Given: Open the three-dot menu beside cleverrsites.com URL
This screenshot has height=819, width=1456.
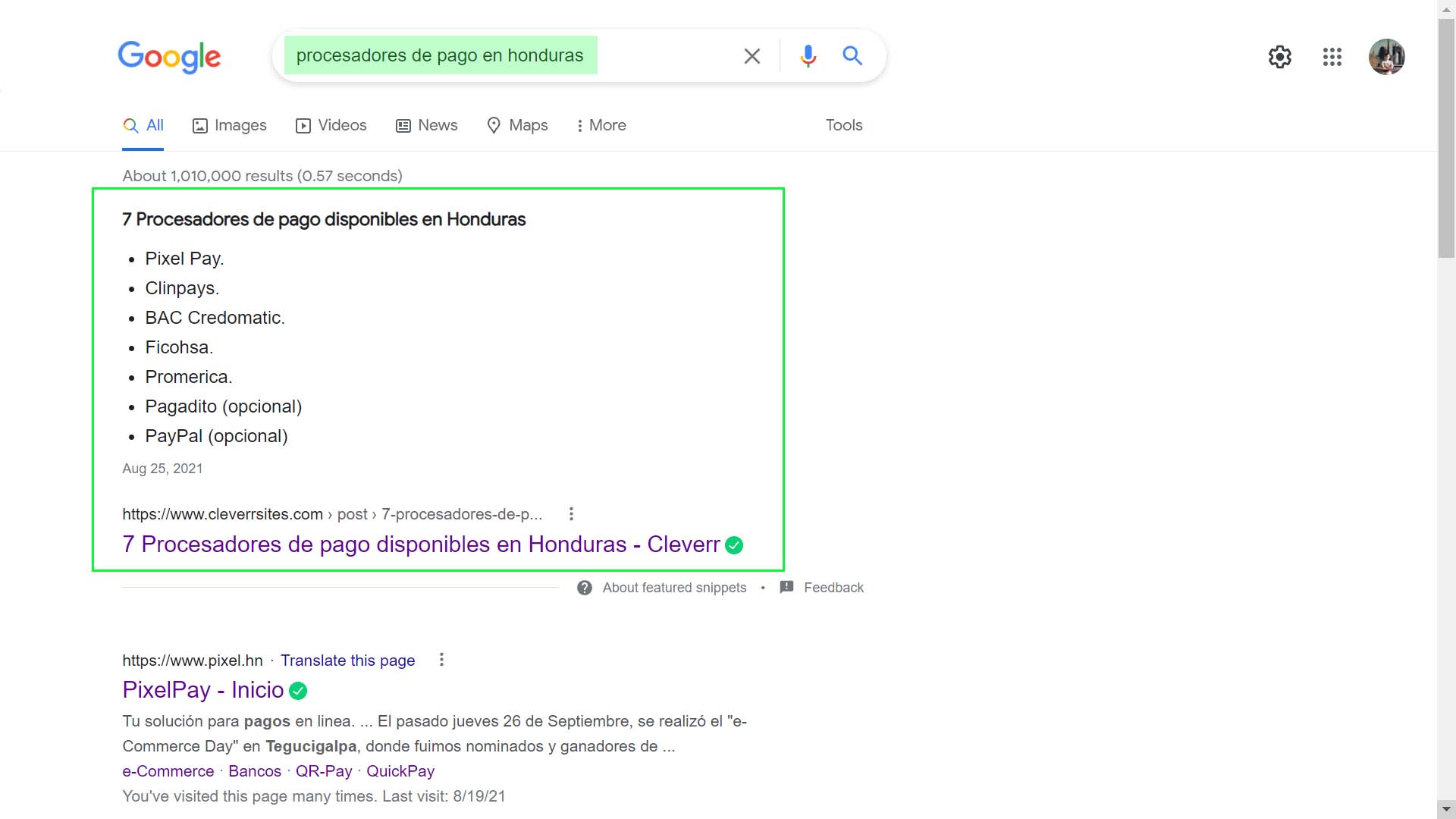Looking at the screenshot, I should point(571,514).
